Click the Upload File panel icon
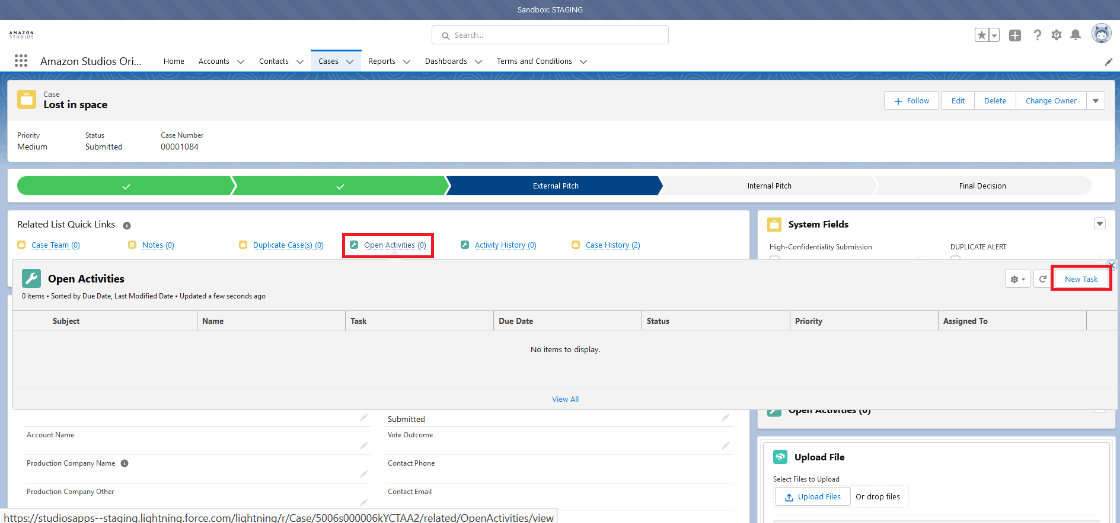The image size is (1120, 523). coord(780,457)
